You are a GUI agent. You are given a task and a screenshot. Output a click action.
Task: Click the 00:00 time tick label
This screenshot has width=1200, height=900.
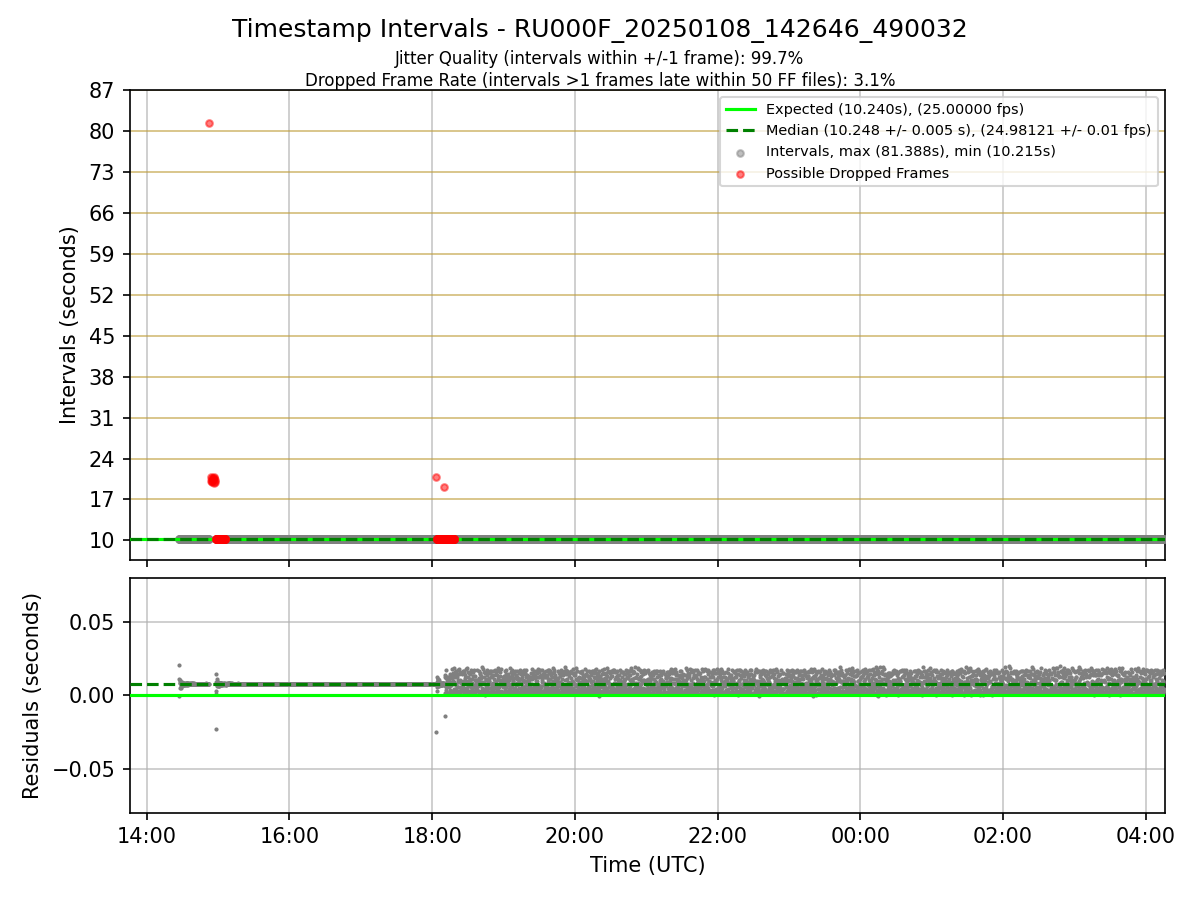point(860,835)
